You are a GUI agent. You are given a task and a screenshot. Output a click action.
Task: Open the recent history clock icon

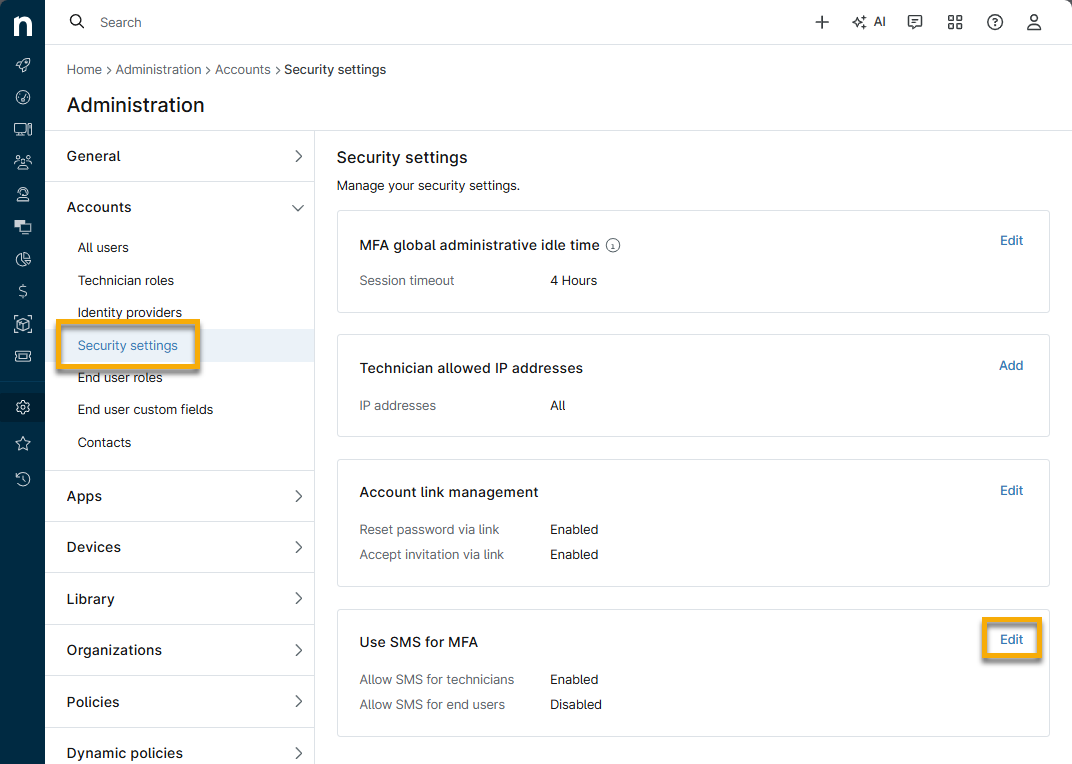(x=23, y=479)
